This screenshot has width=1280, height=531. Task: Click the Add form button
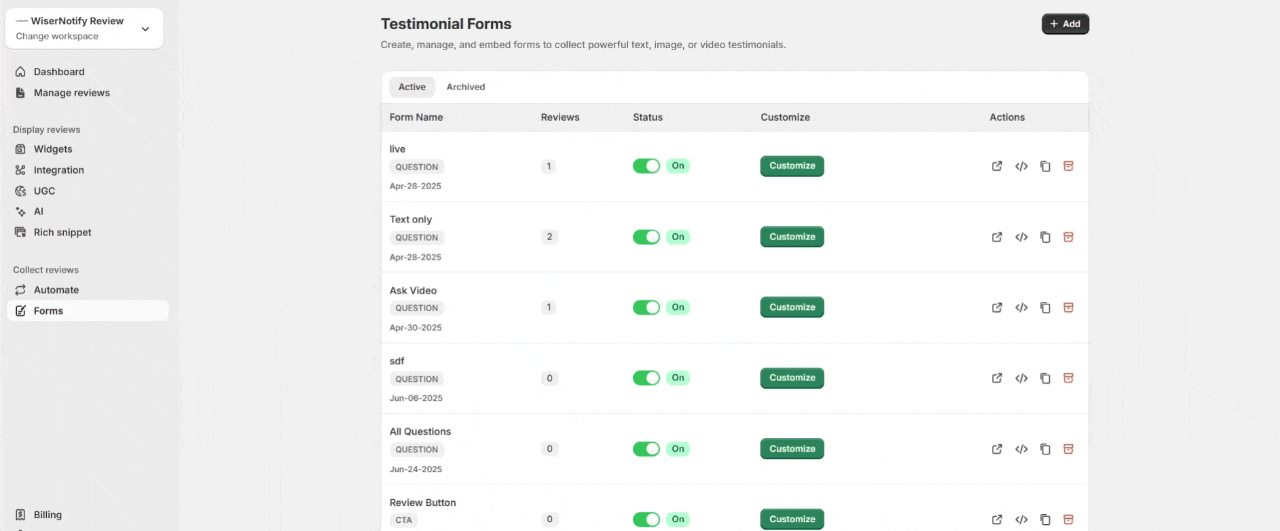[1065, 24]
